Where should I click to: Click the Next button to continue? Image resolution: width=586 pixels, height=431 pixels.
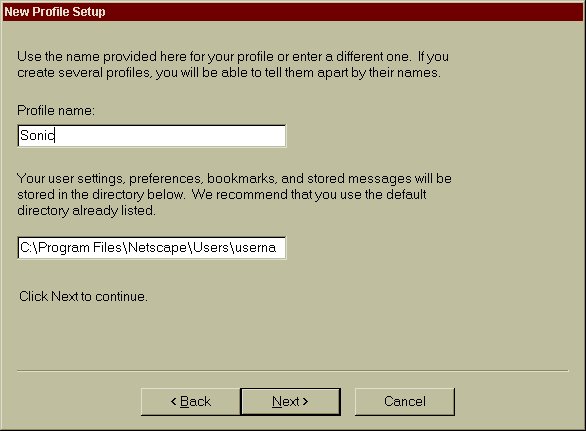[290, 401]
